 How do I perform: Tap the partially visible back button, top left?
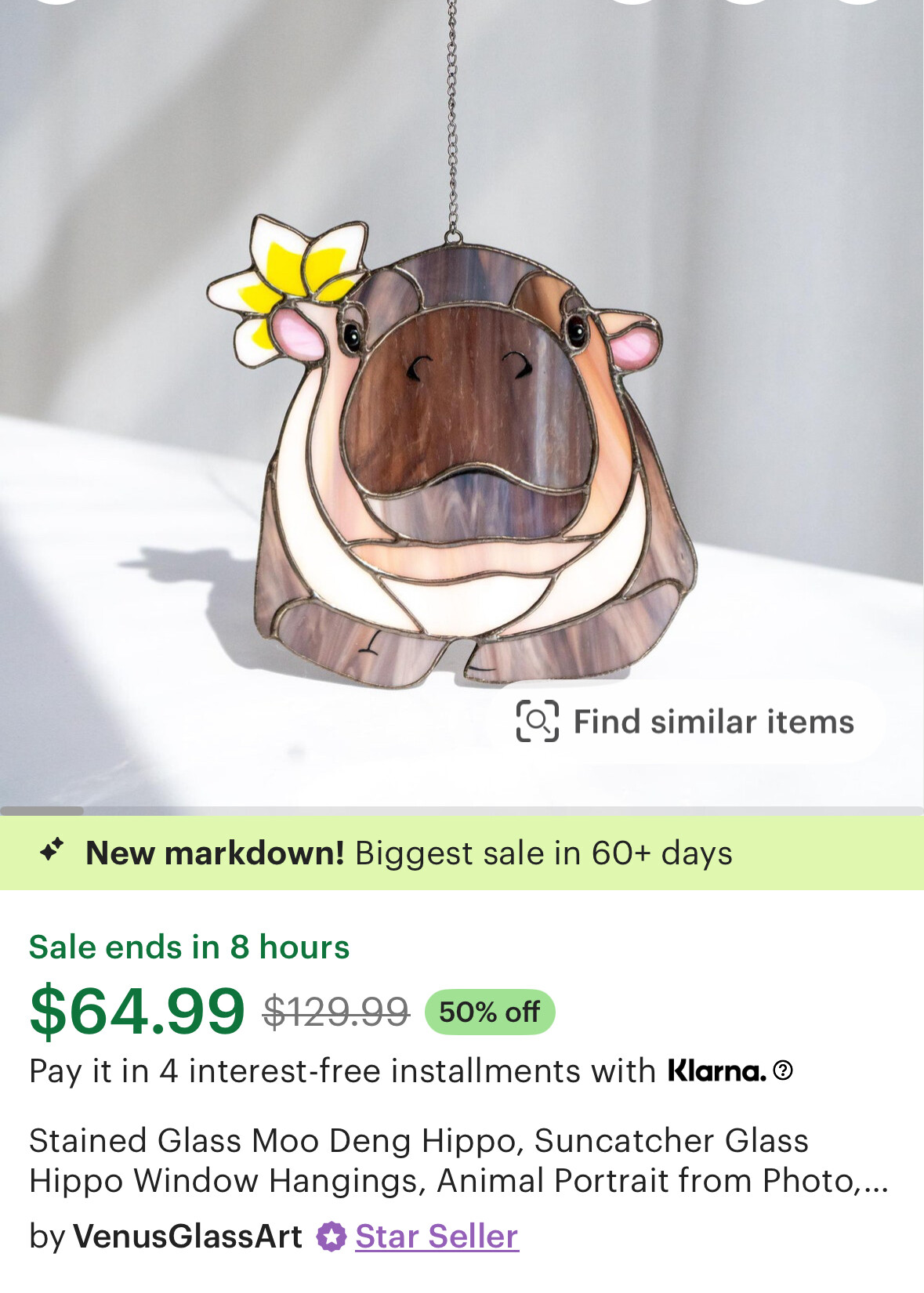click(56, 2)
